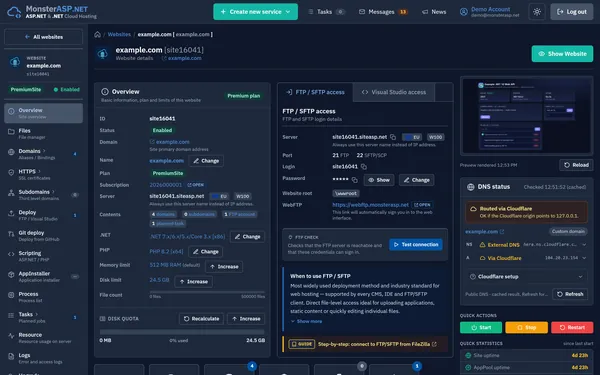600x375 pixels.
Task: Open the webftp.monsterasp.net link
Action: 370,205
